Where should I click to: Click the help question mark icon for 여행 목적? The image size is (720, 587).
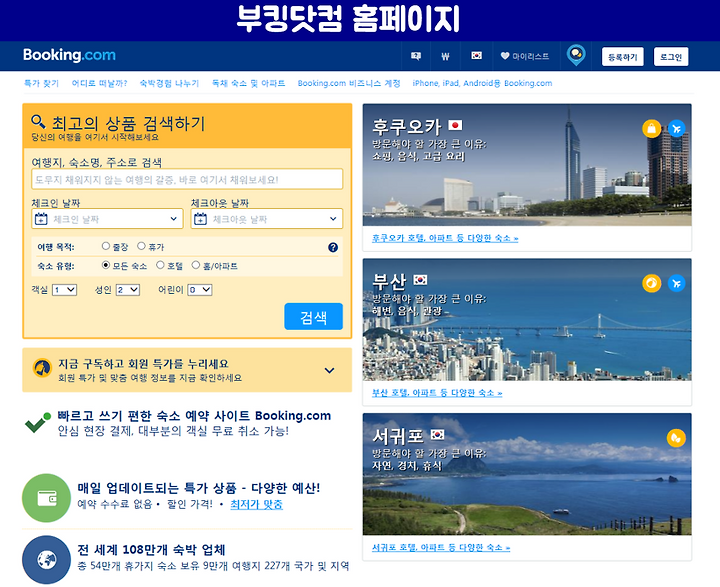[333, 248]
